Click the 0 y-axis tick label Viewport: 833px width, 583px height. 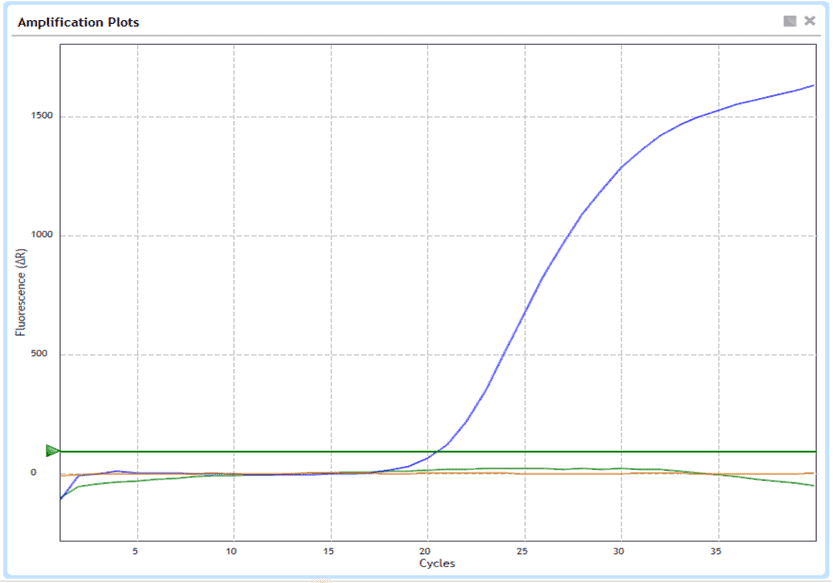click(33, 473)
